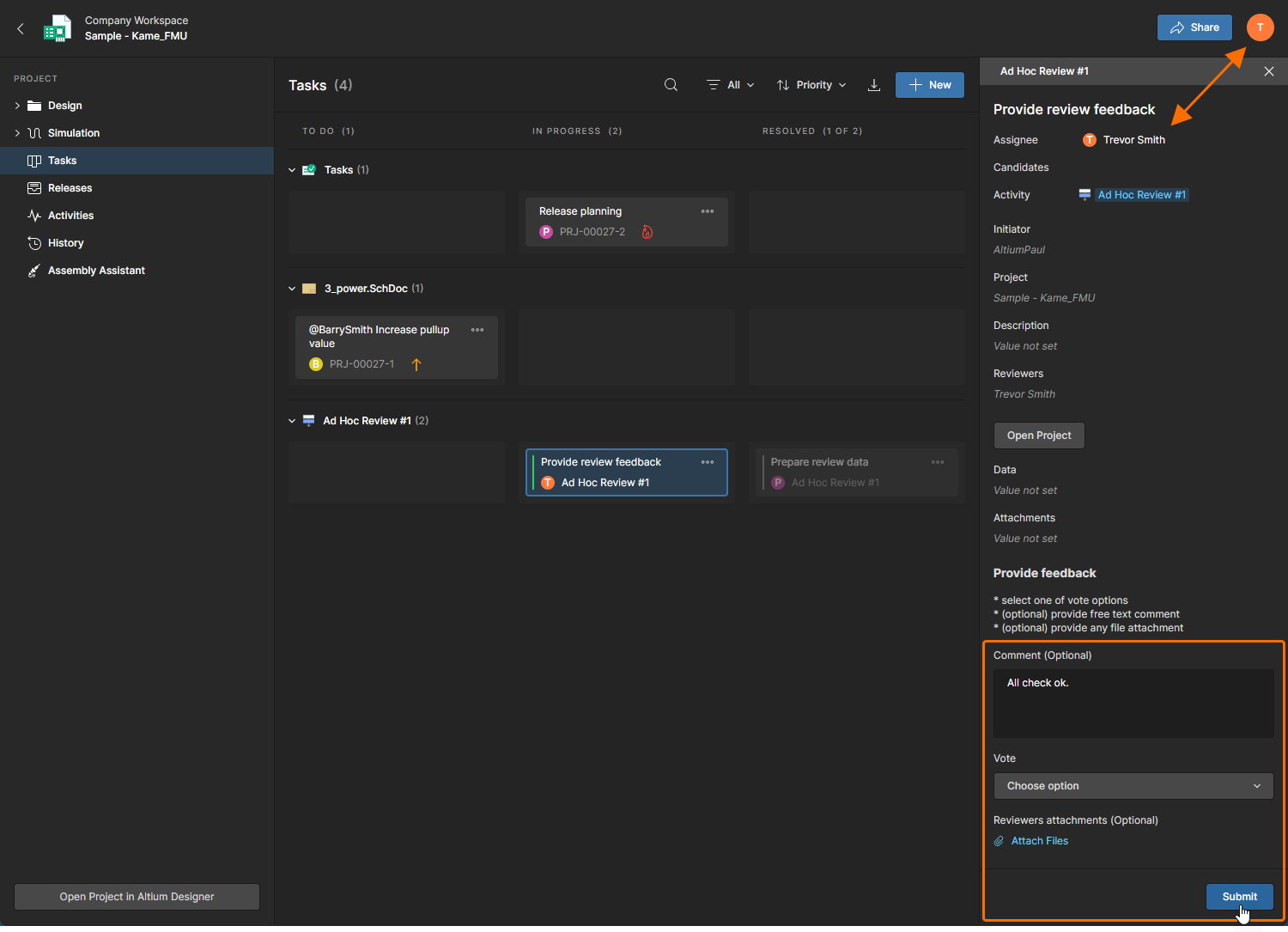Expand the Design tree item
1288x932 pixels.
pos(17,106)
